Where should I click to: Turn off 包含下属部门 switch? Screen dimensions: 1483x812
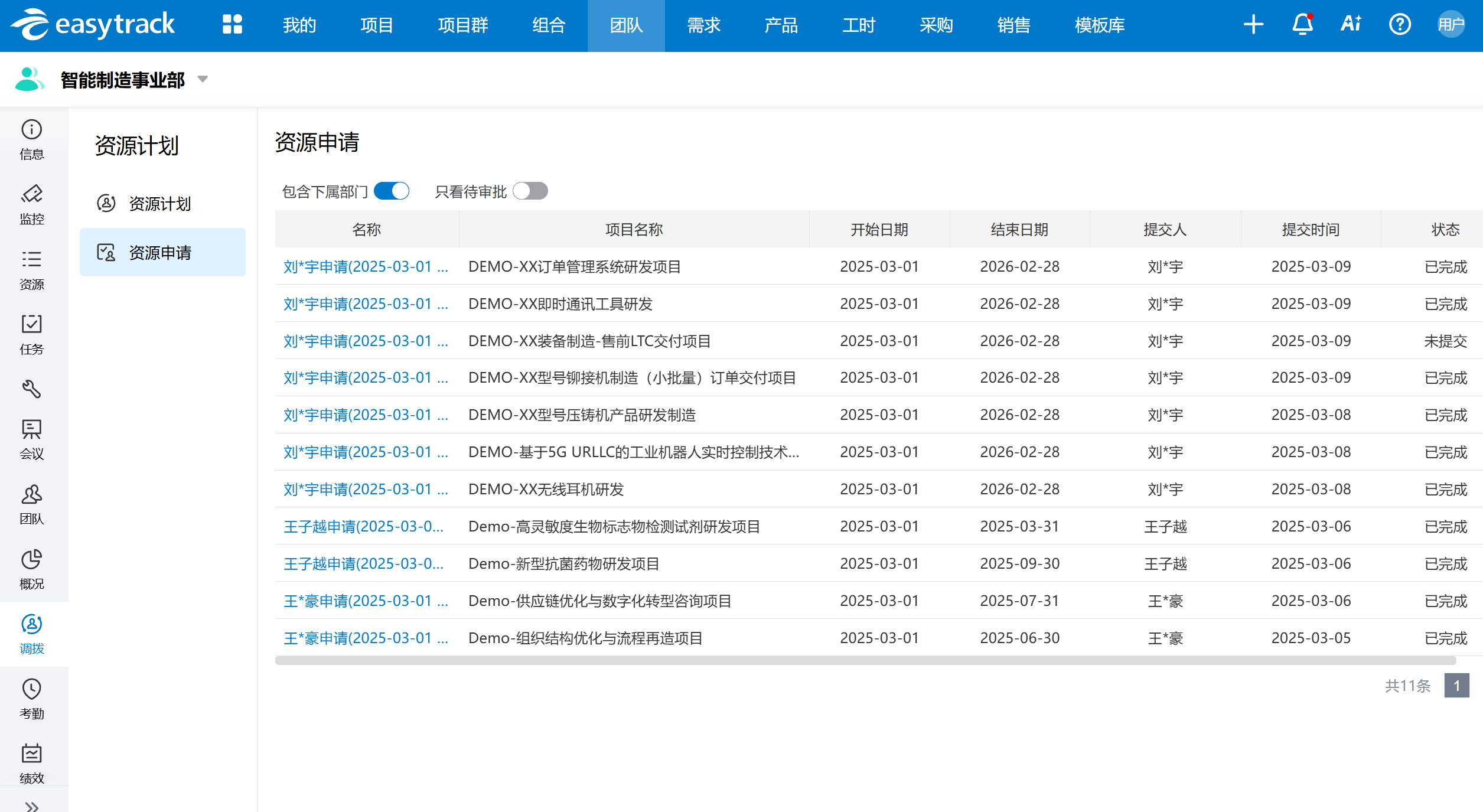392,191
